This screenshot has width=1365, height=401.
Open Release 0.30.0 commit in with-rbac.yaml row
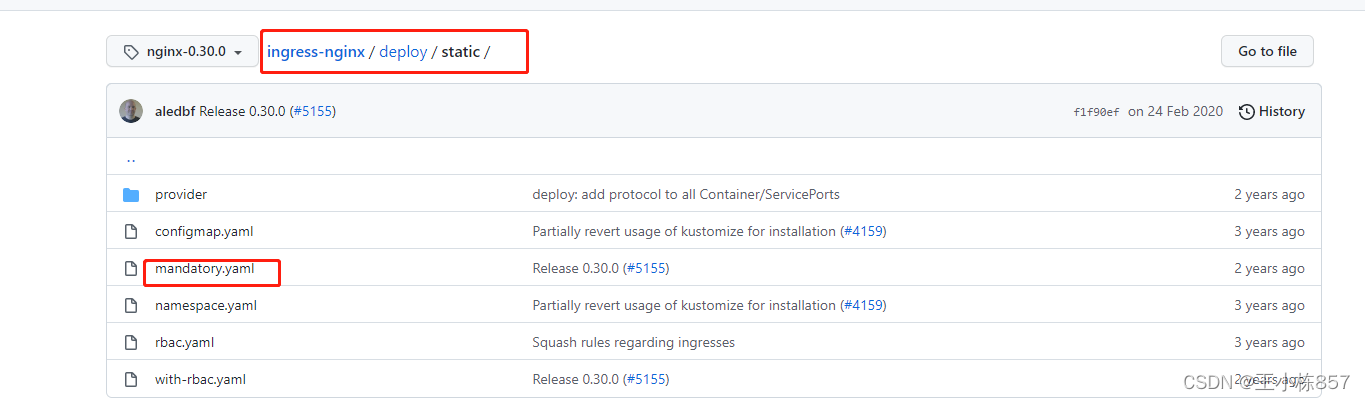pos(577,379)
